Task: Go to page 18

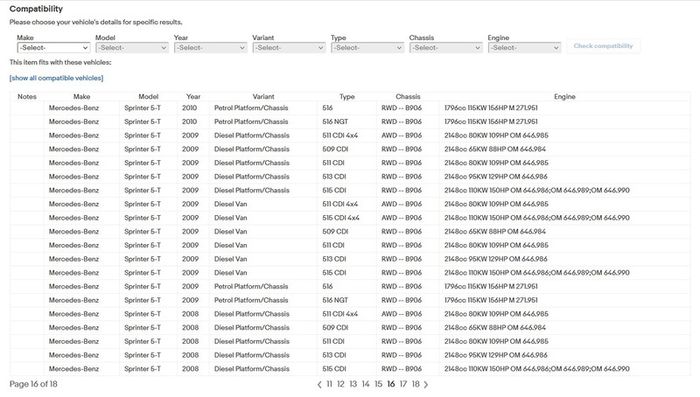Action: click(416, 384)
